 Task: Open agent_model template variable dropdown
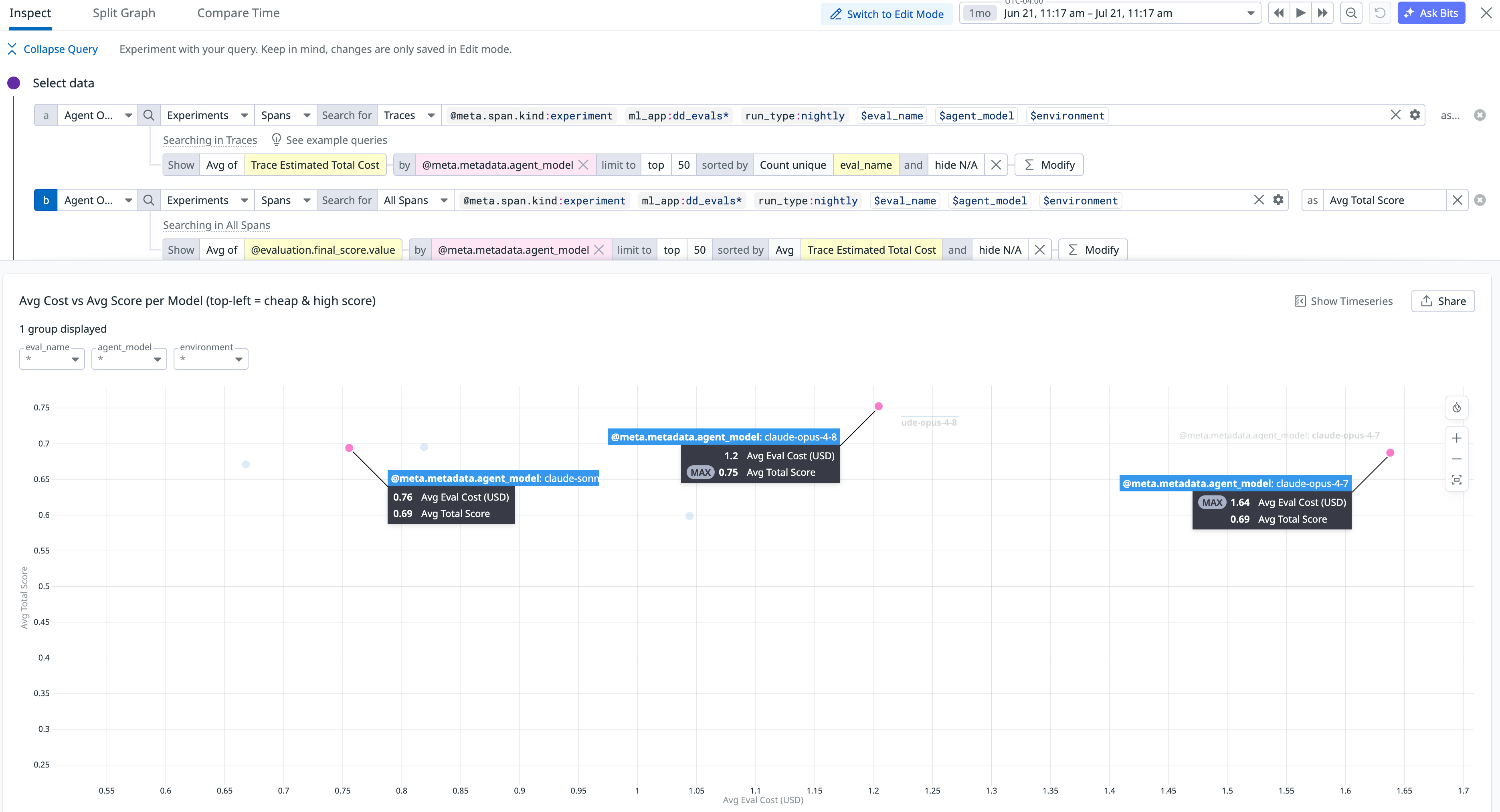click(x=129, y=359)
